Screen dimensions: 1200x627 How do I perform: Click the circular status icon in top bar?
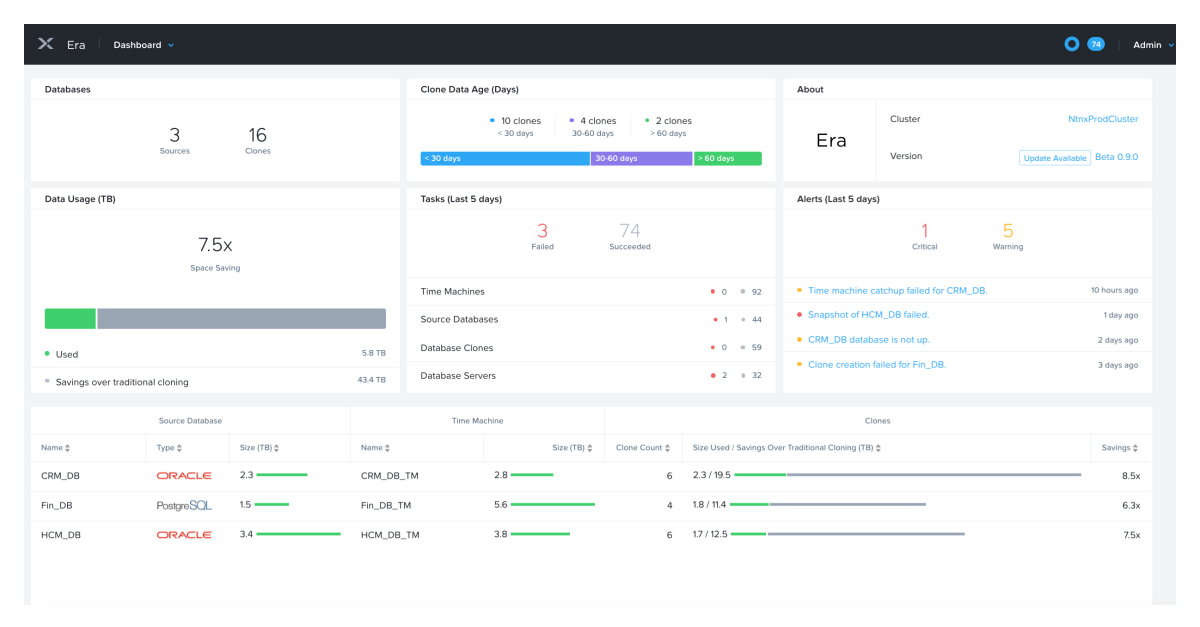coord(1071,44)
